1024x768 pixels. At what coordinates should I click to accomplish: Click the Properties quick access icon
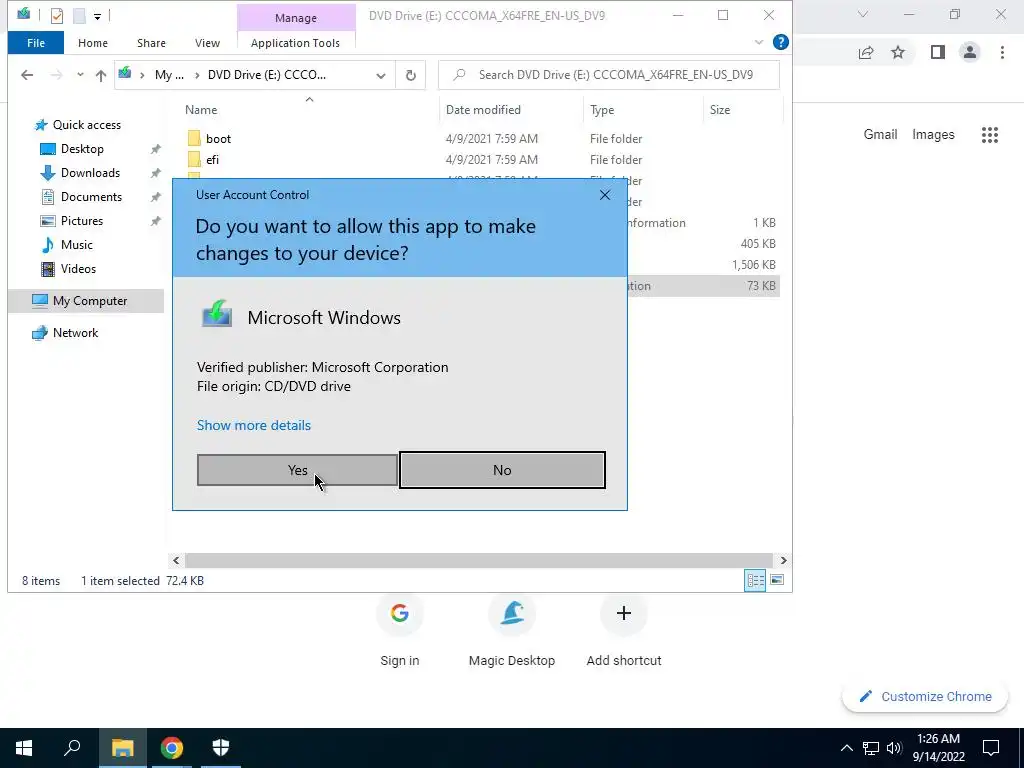(57, 16)
